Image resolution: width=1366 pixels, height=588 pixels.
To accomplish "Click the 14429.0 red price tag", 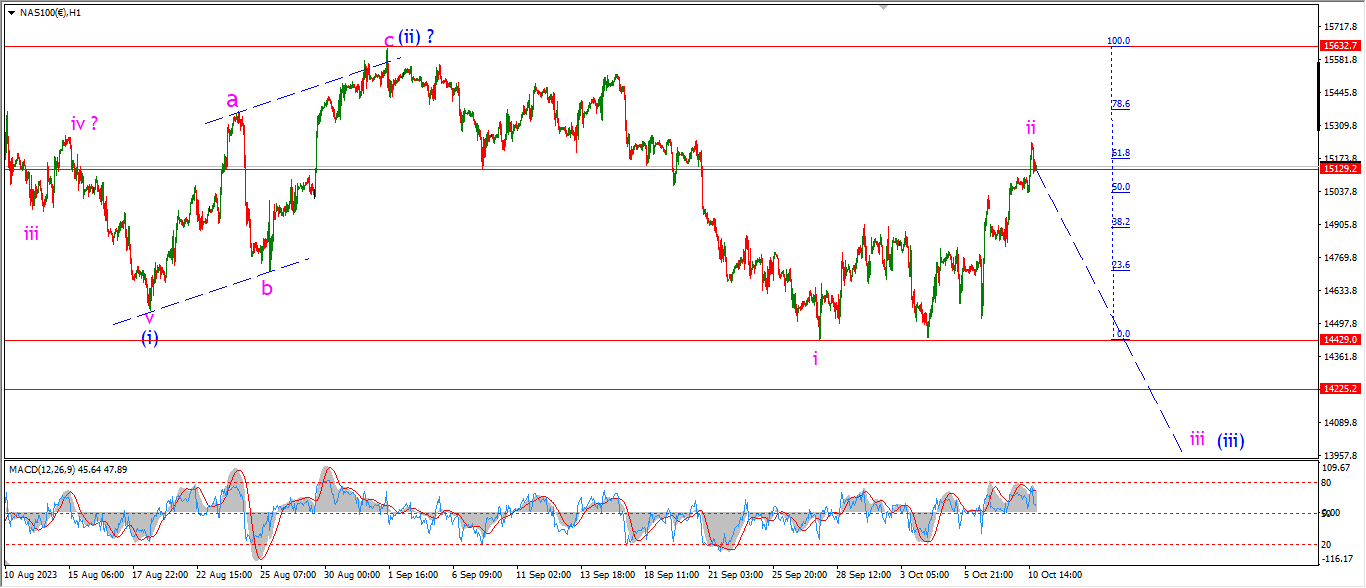I will pyautogui.click(x=1340, y=340).
